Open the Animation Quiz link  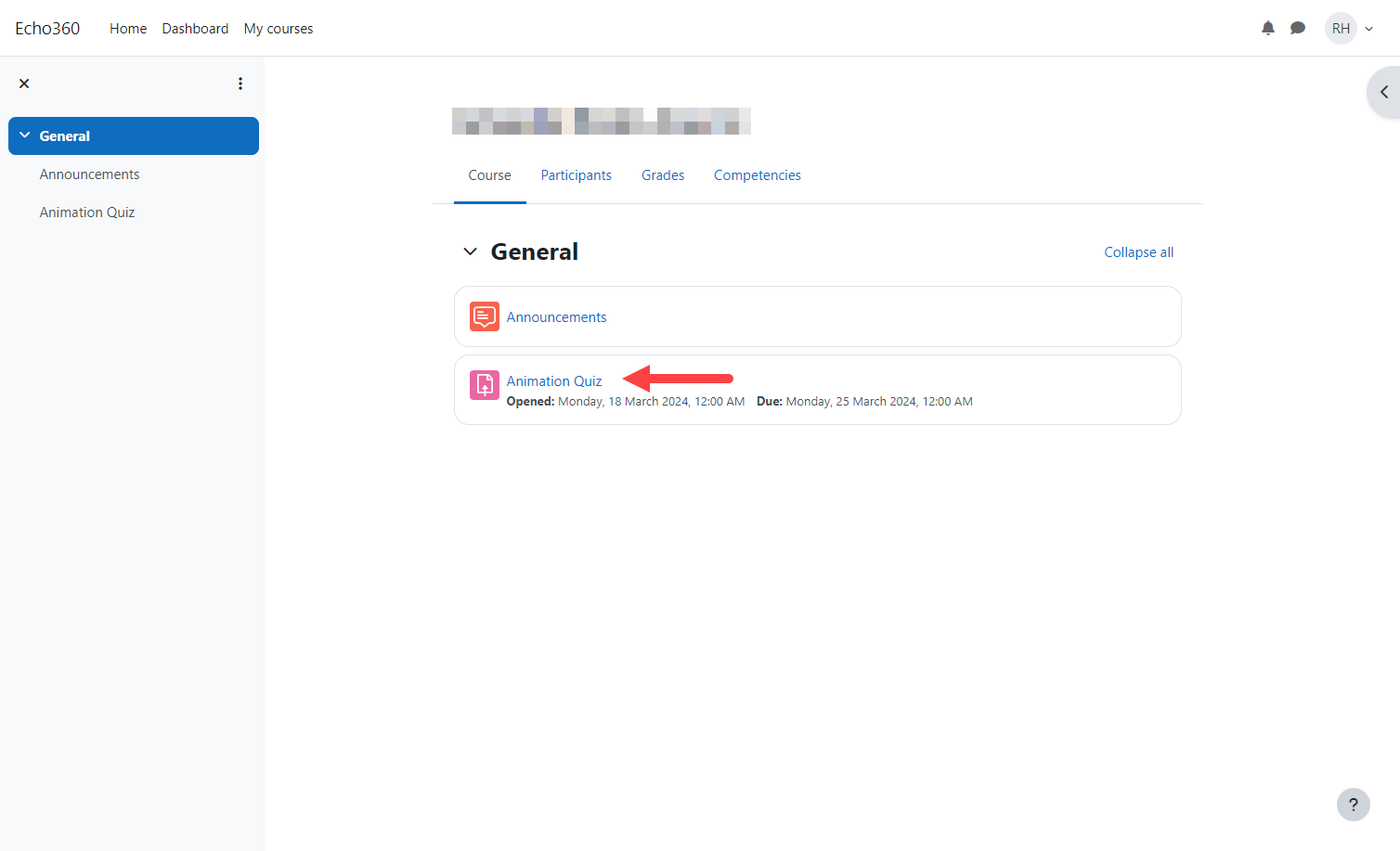[554, 381]
